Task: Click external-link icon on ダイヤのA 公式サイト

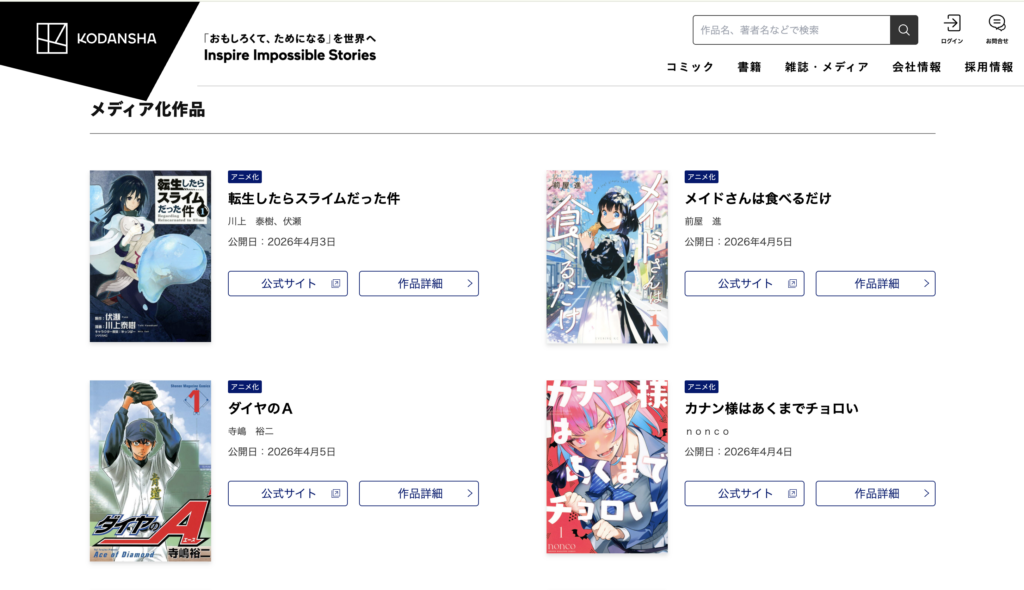Action: pos(336,493)
